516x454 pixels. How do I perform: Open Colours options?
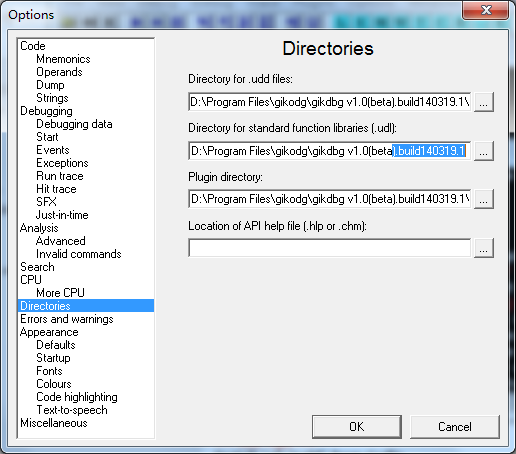[54, 384]
